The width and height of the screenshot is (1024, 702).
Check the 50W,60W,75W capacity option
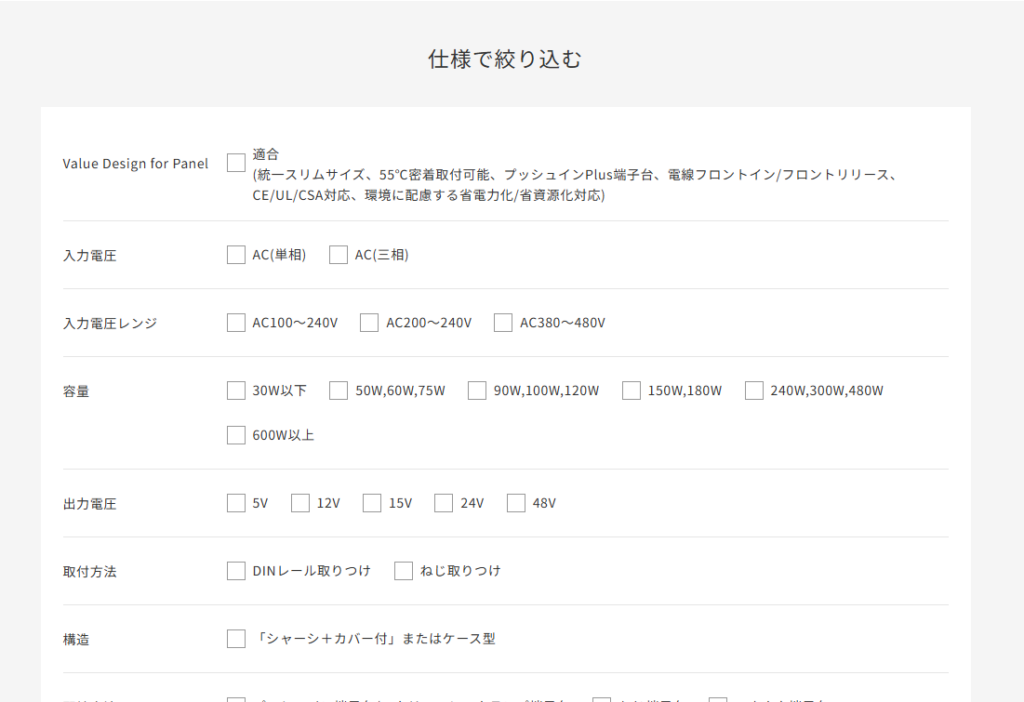[338, 391]
